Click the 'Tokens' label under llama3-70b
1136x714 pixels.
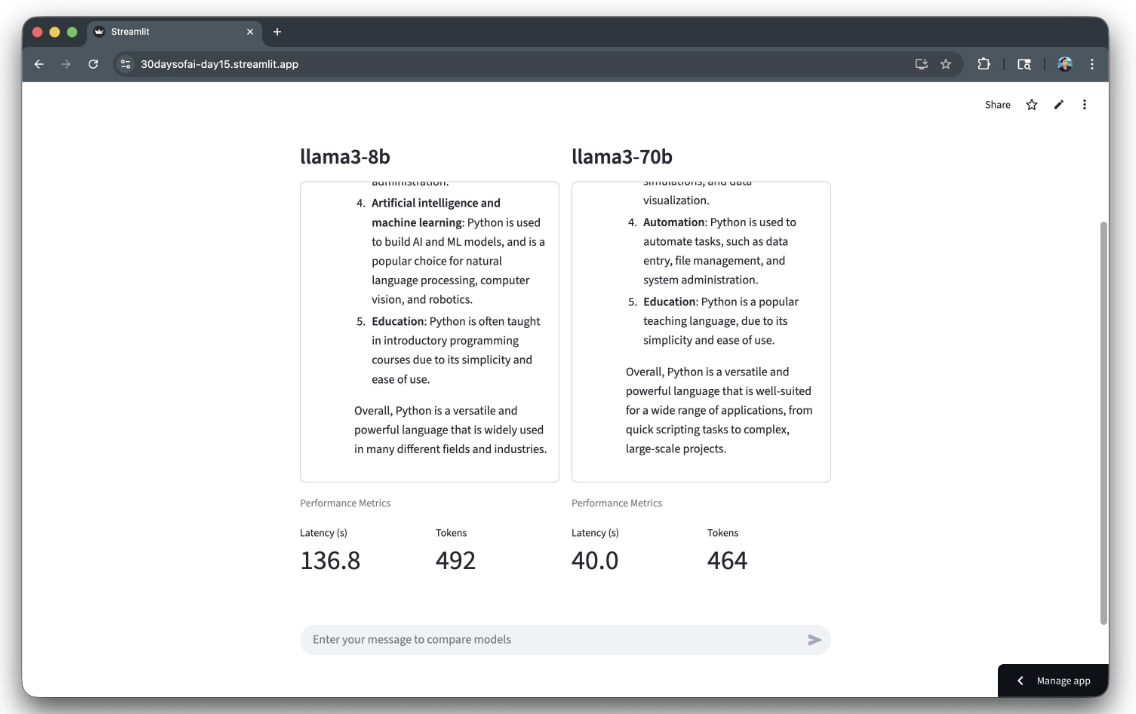722,533
